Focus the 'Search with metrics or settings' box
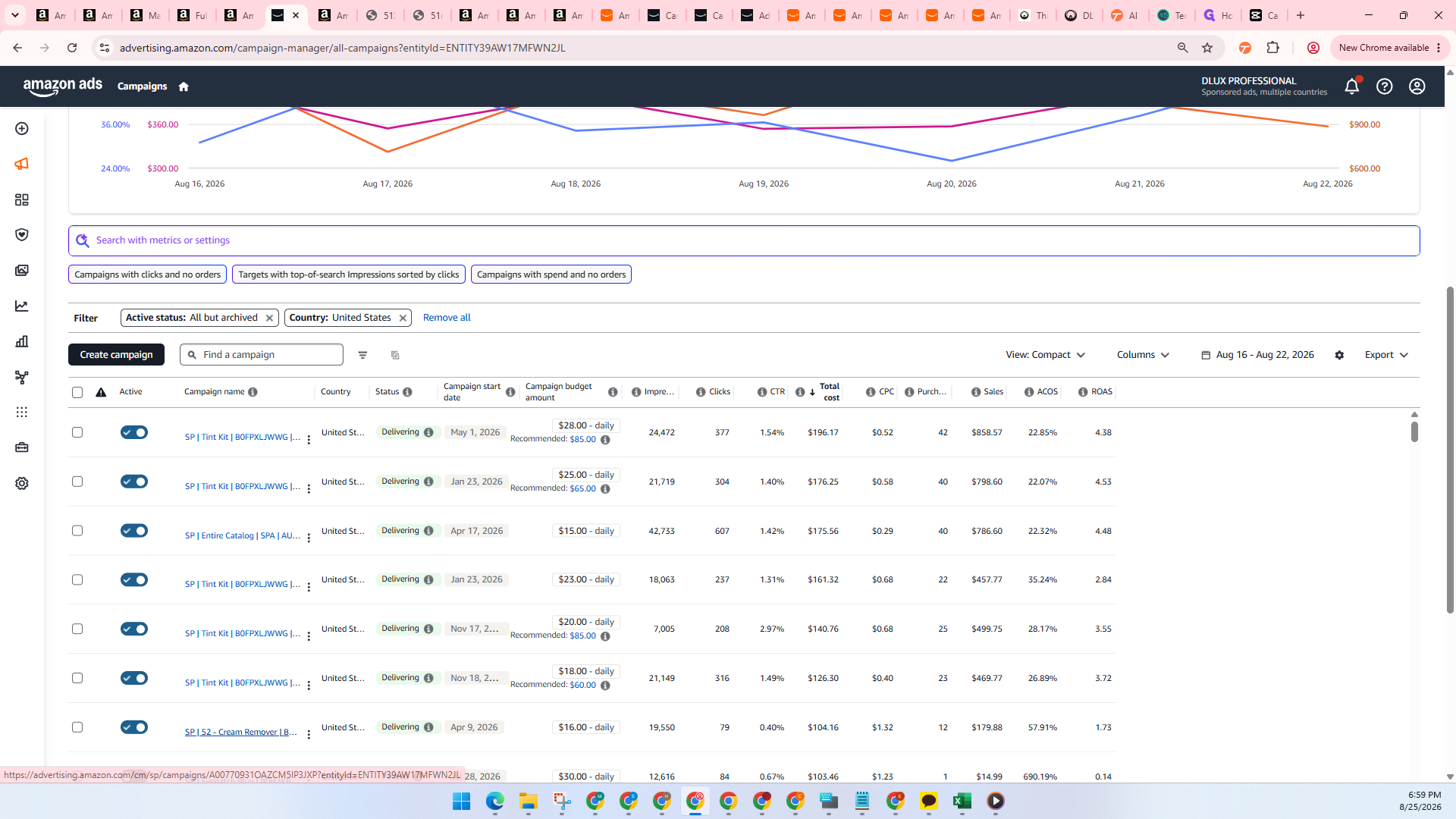The width and height of the screenshot is (1456, 819). (744, 240)
